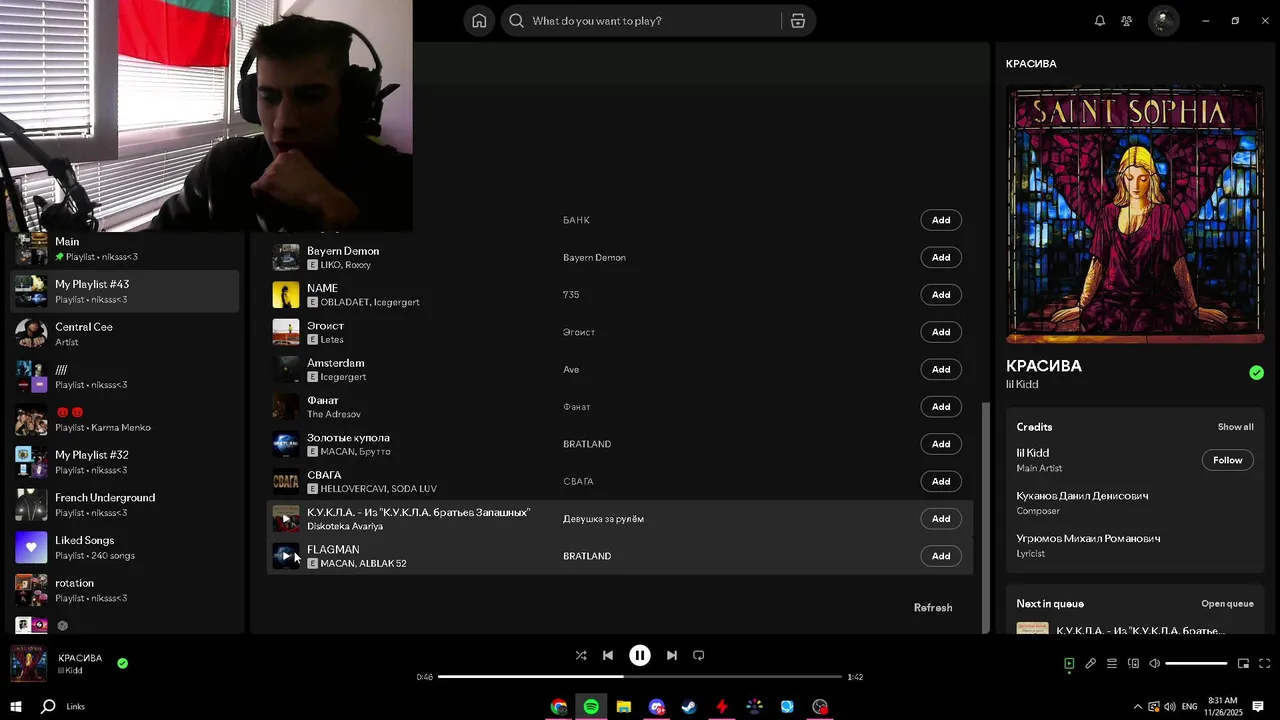Expand system tray hidden icons
Image resolution: width=1280 pixels, height=720 pixels.
(x=1137, y=707)
